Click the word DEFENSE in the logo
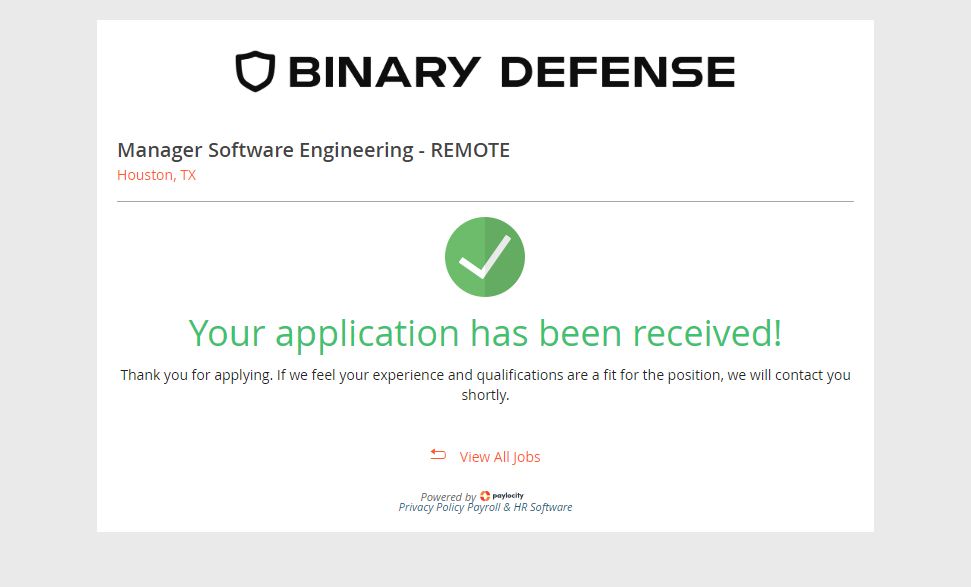This screenshot has width=971, height=587. (x=617, y=72)
